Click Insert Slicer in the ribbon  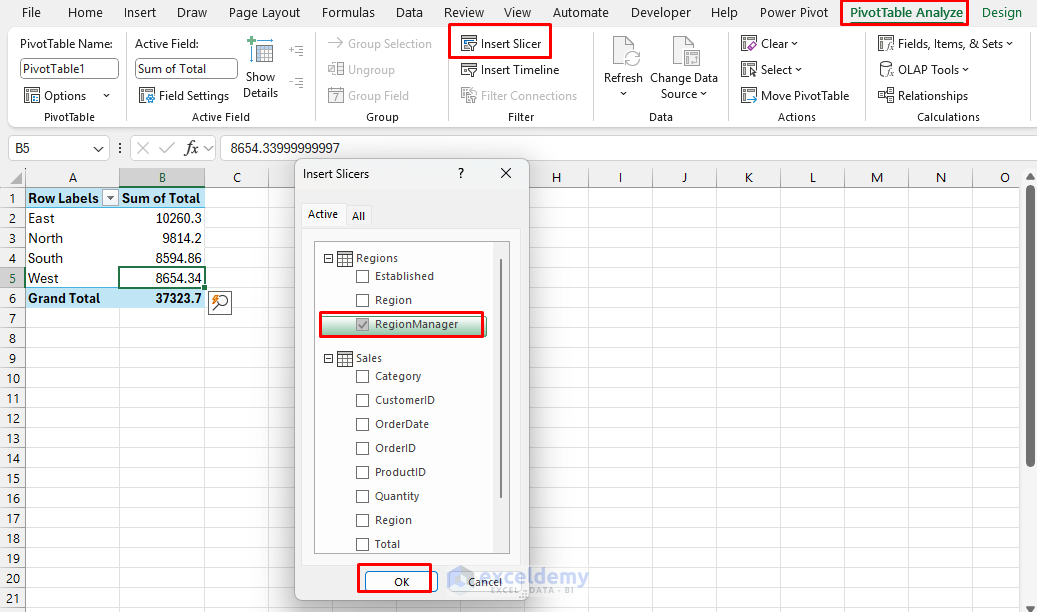[x=501, y=44]
